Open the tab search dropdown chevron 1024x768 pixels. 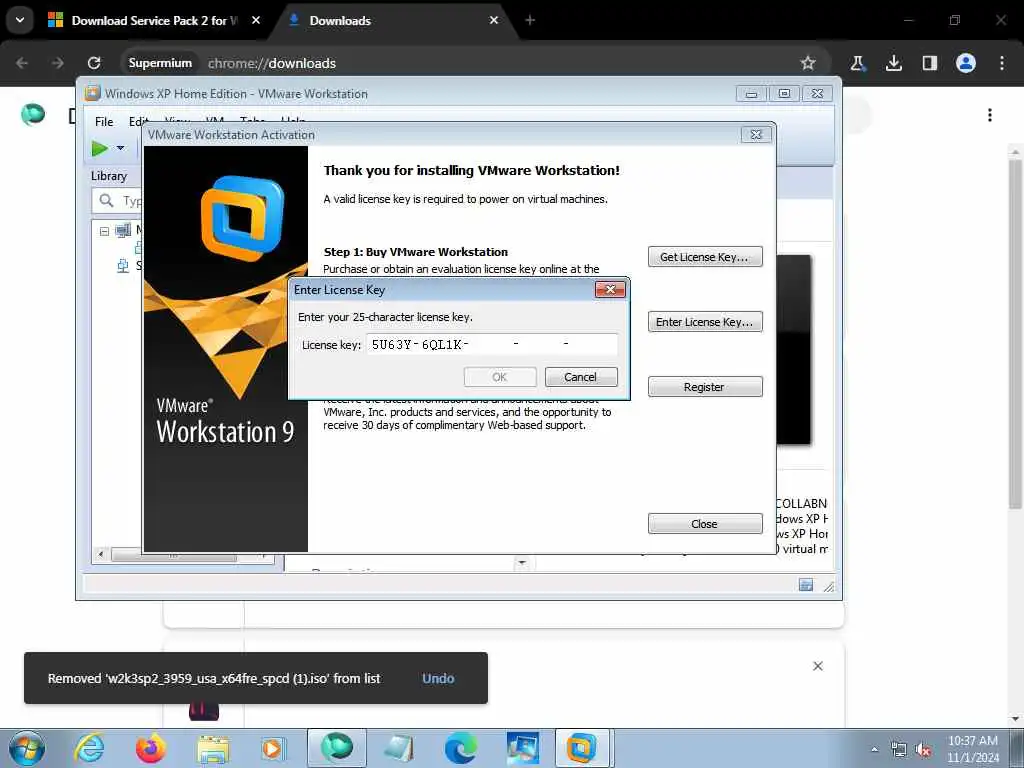click(20, 20)
